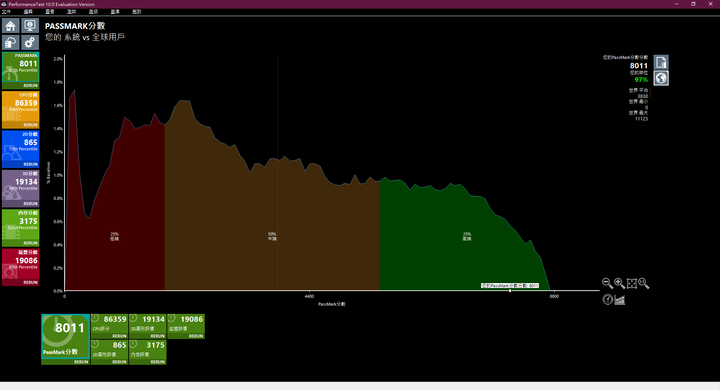
Task: Click the world maximum value 11125
Action: (x=641, y=119)
